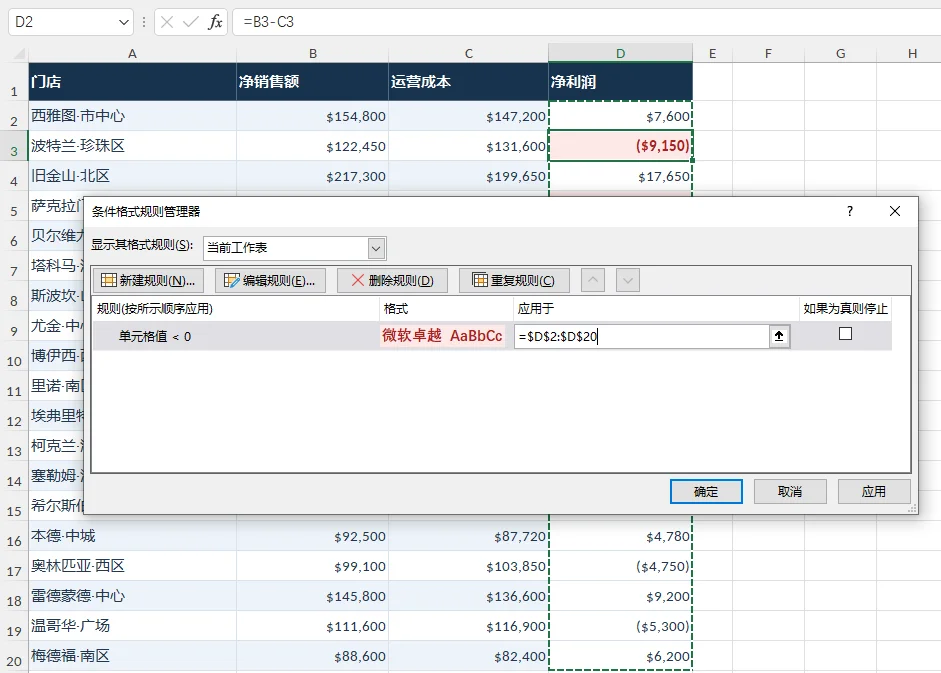
Task: Select column C header
Action: [x=469, y=53]
